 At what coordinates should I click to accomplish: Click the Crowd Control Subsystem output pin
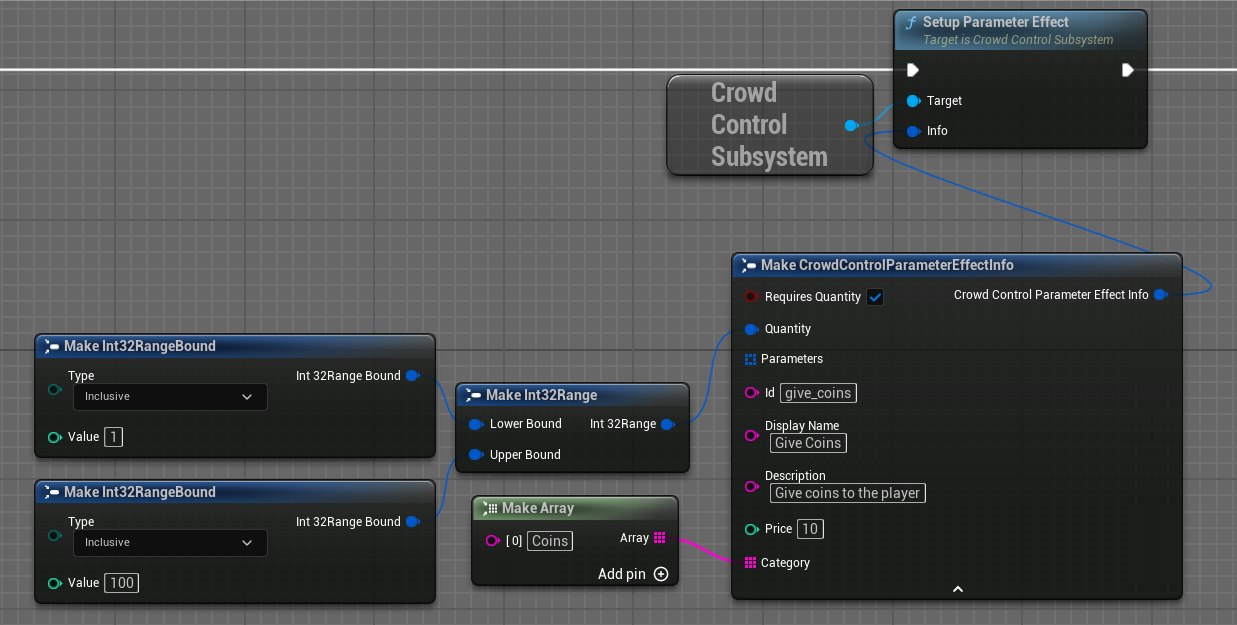(851, 125)
